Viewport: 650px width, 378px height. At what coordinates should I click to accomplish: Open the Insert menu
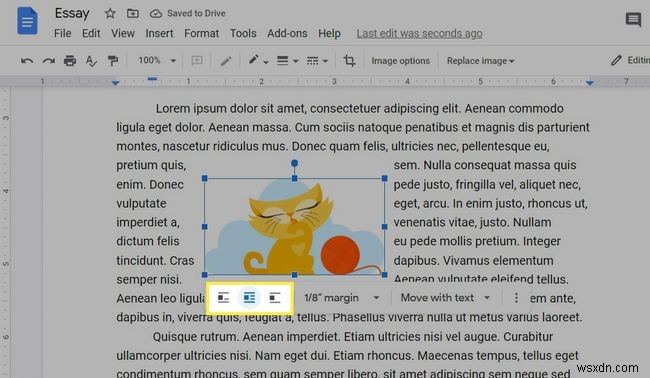tap(159, 33)
